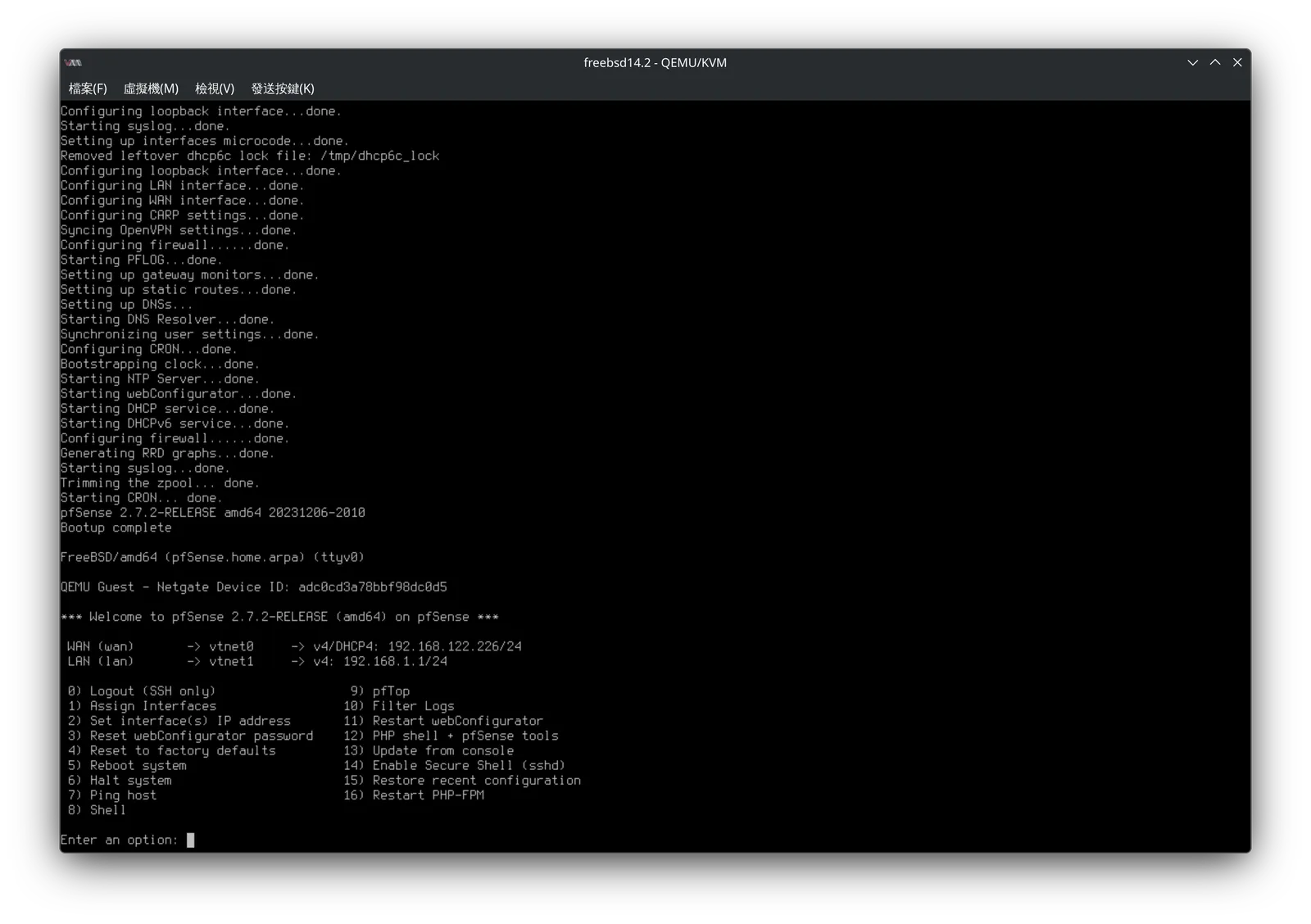Click '7) Ping host' line
The image size is (1311, 924).
(112, 795)
